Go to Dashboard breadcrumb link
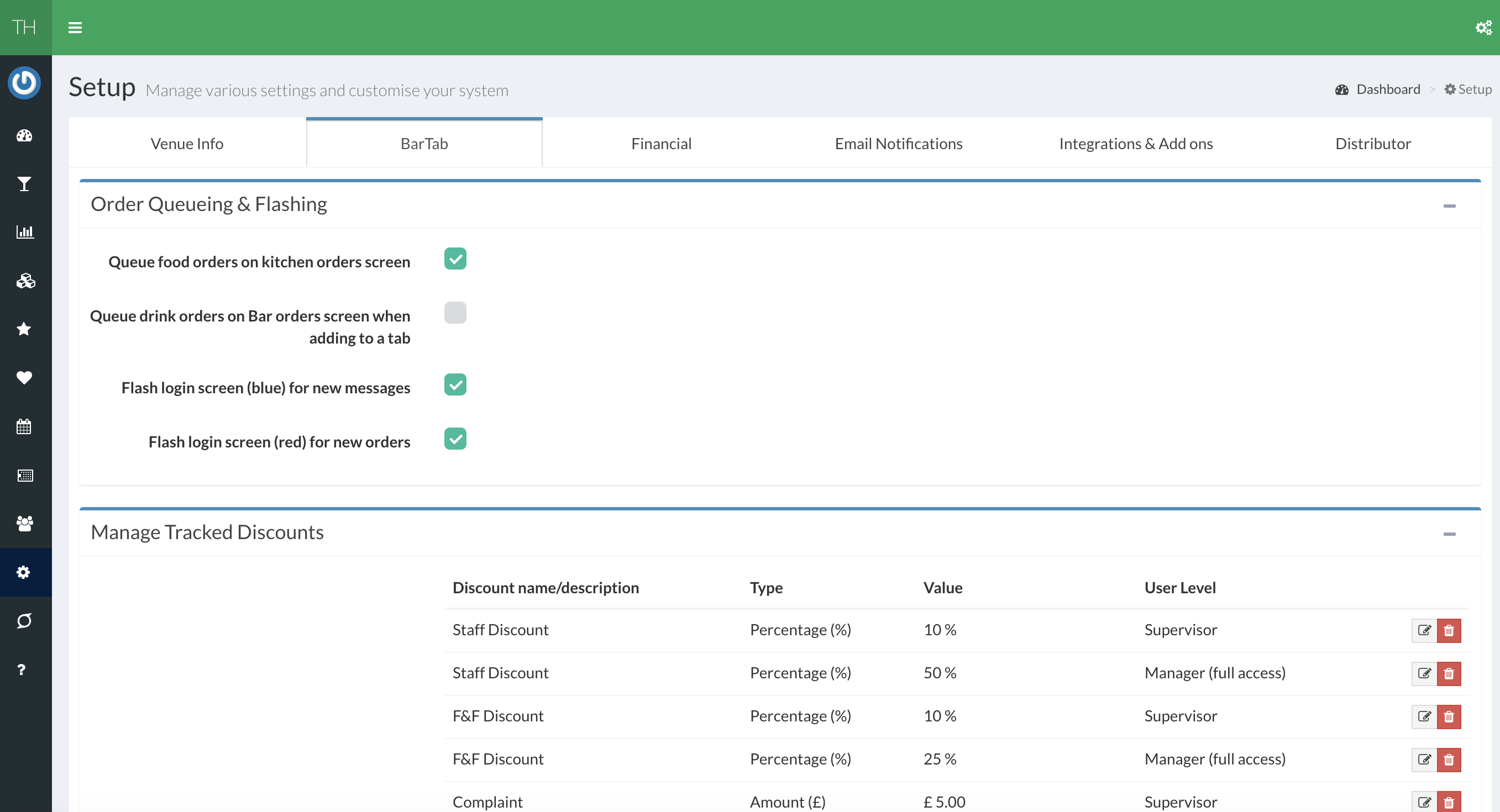Image resolution: width=1500 pixels, height=812 pixels. (1387, 89)
